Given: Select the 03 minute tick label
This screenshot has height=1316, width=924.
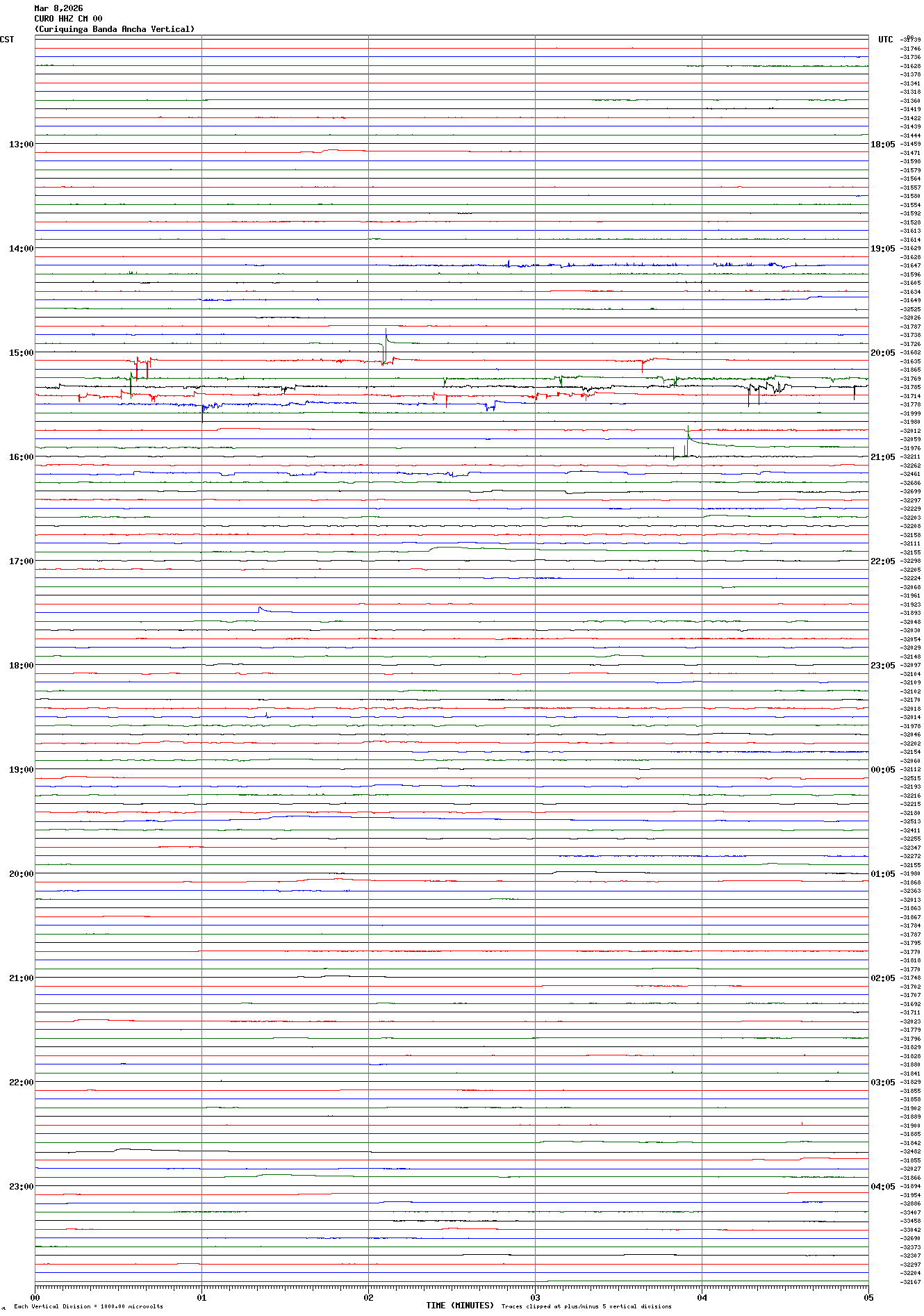Looking at the screenshot, I should point(535,1297).
